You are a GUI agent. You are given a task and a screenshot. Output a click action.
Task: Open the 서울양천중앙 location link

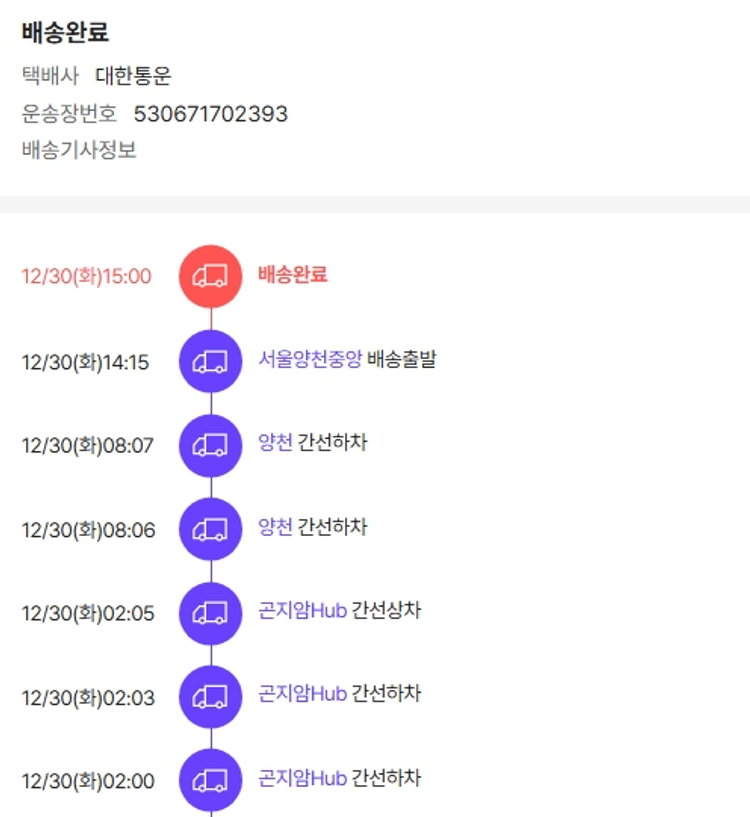[x=310, y=360]
